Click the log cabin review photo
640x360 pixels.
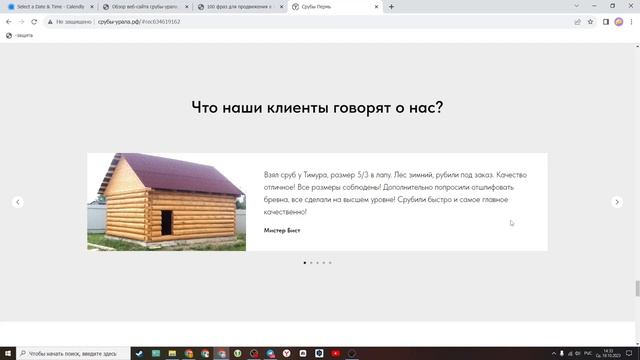click(167, 202)
